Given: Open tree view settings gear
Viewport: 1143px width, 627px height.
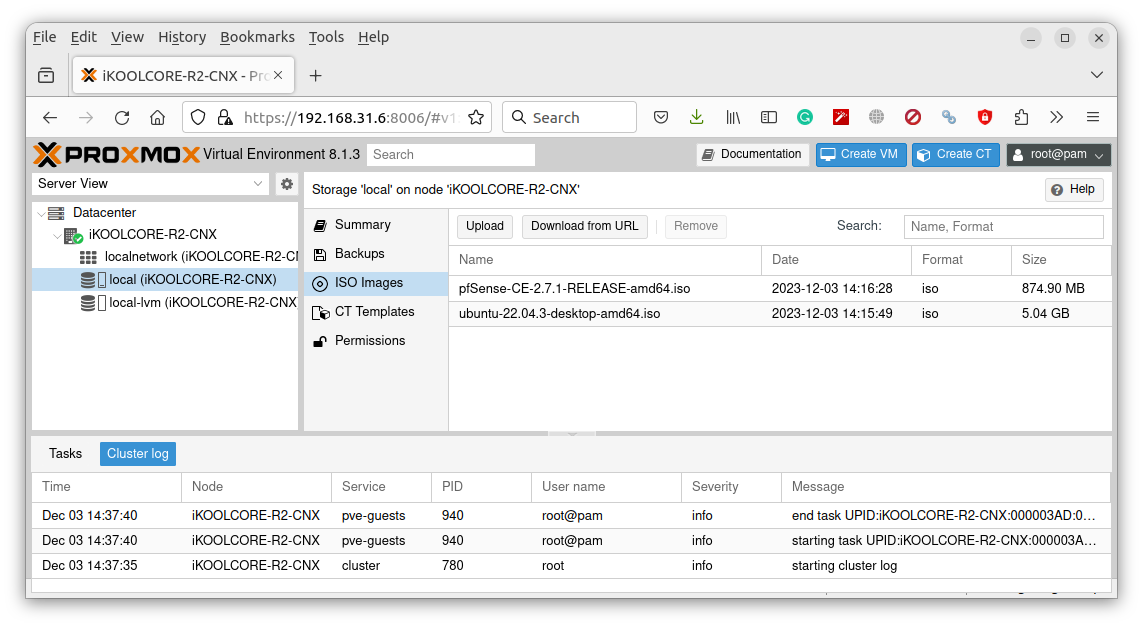Looking at the screenshot, I should [x=287, y=184].
